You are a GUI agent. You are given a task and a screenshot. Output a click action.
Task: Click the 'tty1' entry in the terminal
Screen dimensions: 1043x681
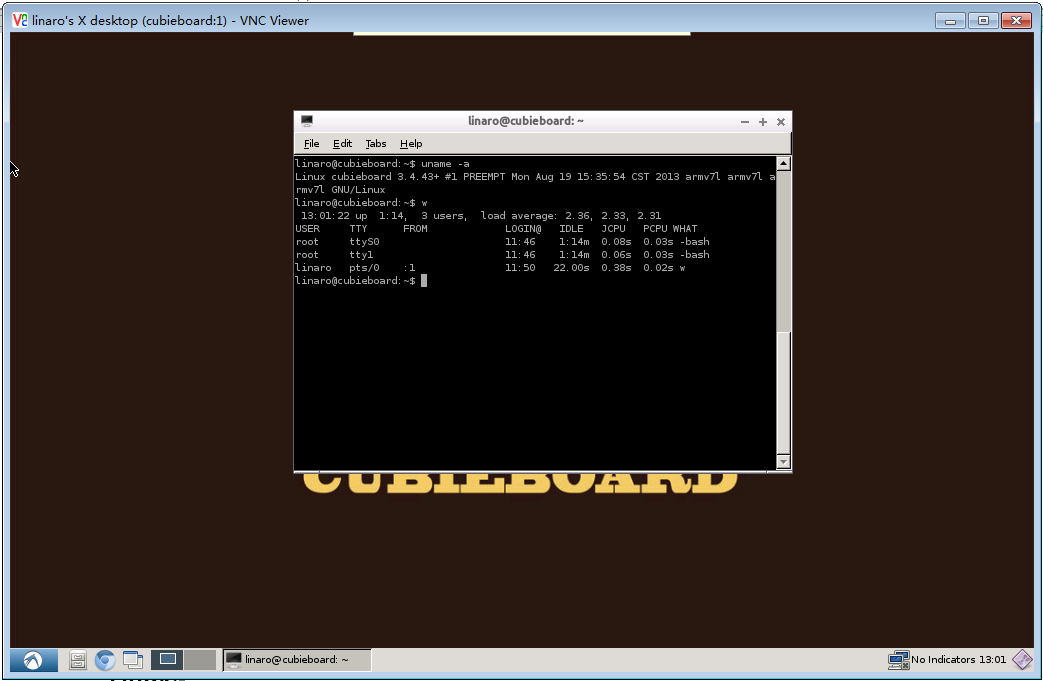[x=361, y=255]
